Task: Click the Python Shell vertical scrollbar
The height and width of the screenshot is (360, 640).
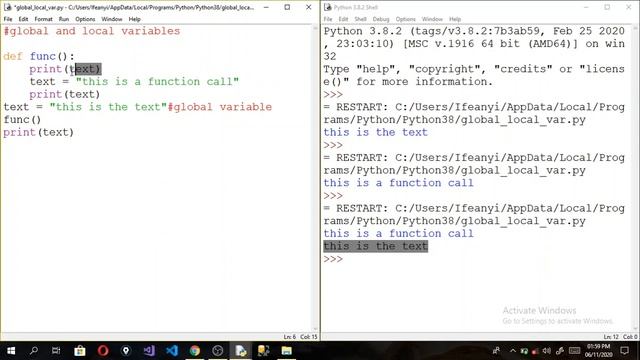Action: [x=635, y=178]
